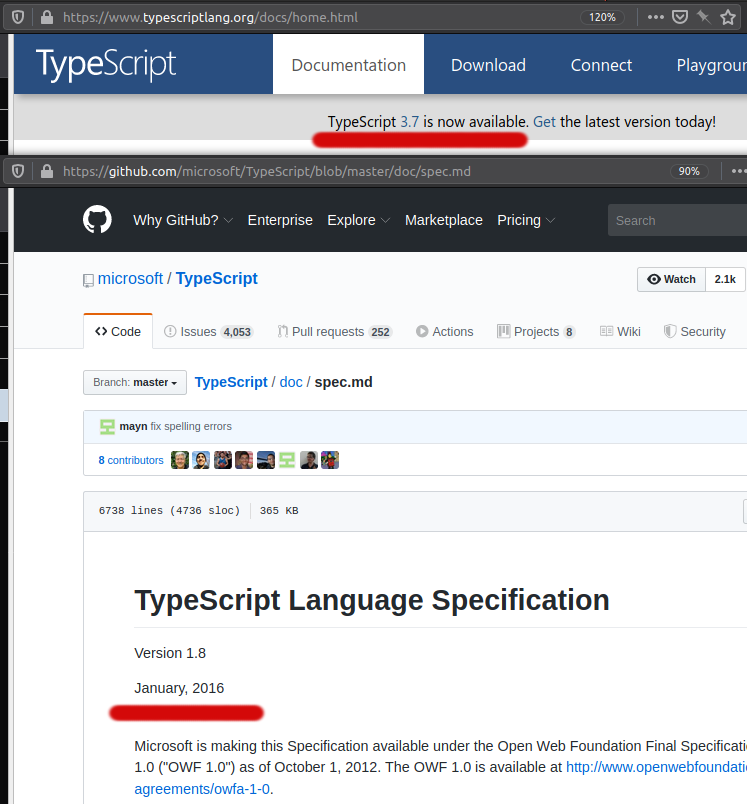
Task: Click the bookmark star in the TypeScript address bar
Action: (728, 16)
